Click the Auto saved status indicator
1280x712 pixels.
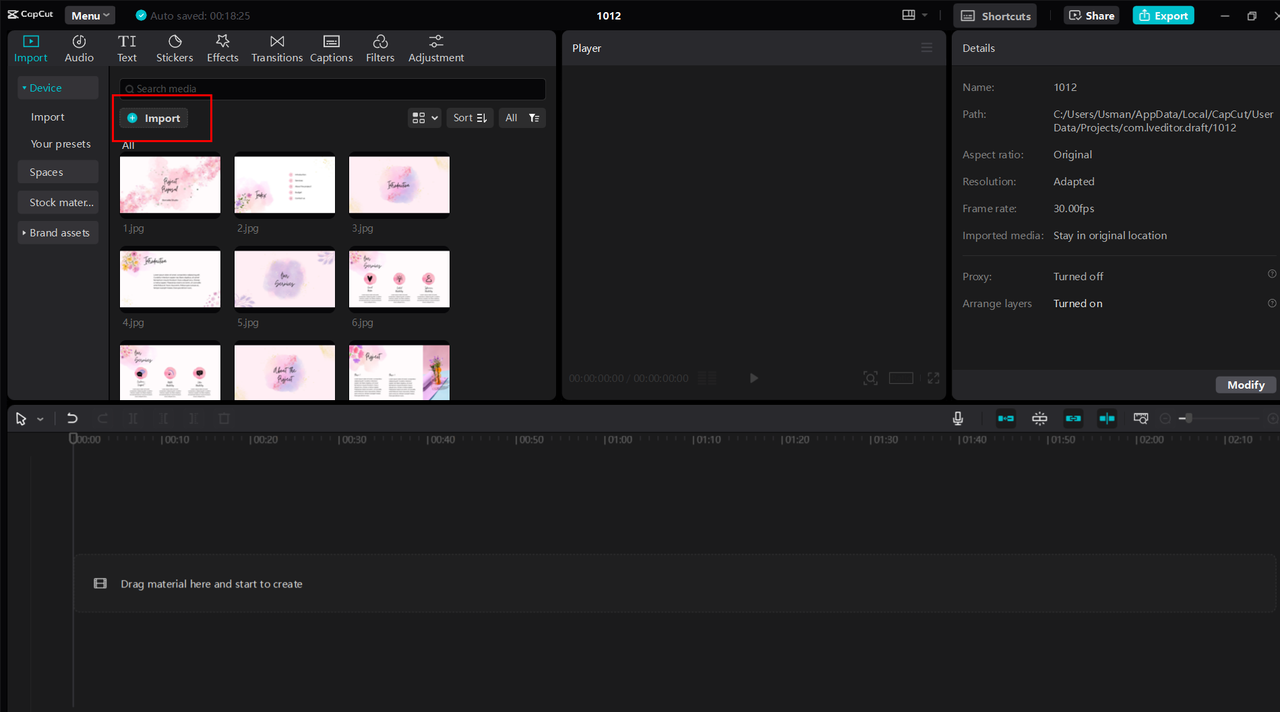(x=193, y=16)
